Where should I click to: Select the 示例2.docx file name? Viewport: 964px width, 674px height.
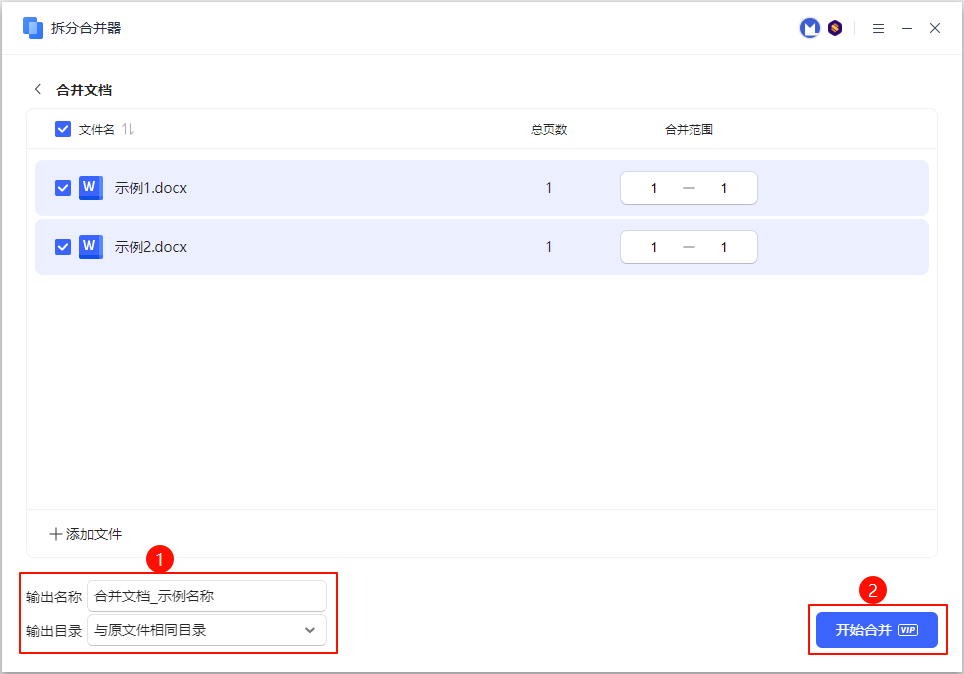point(151,247)
